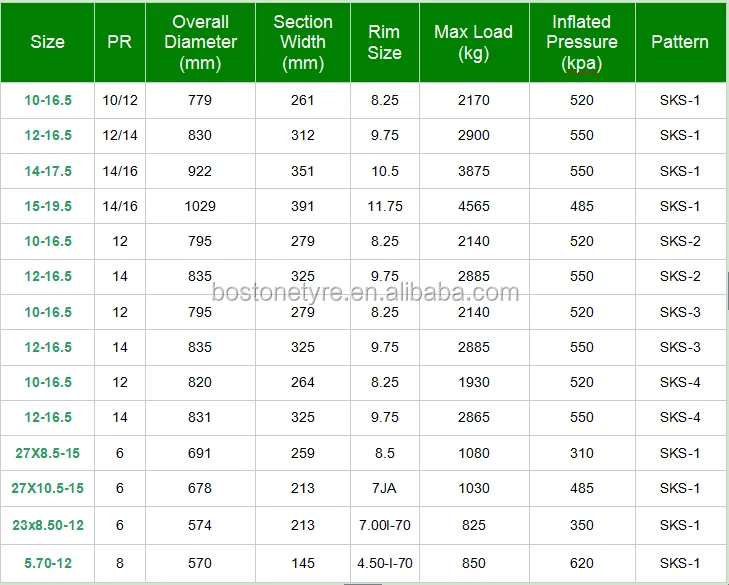Screen dimensions: 729x585
Task: Click the Size column header
Action: pos(47,42)
